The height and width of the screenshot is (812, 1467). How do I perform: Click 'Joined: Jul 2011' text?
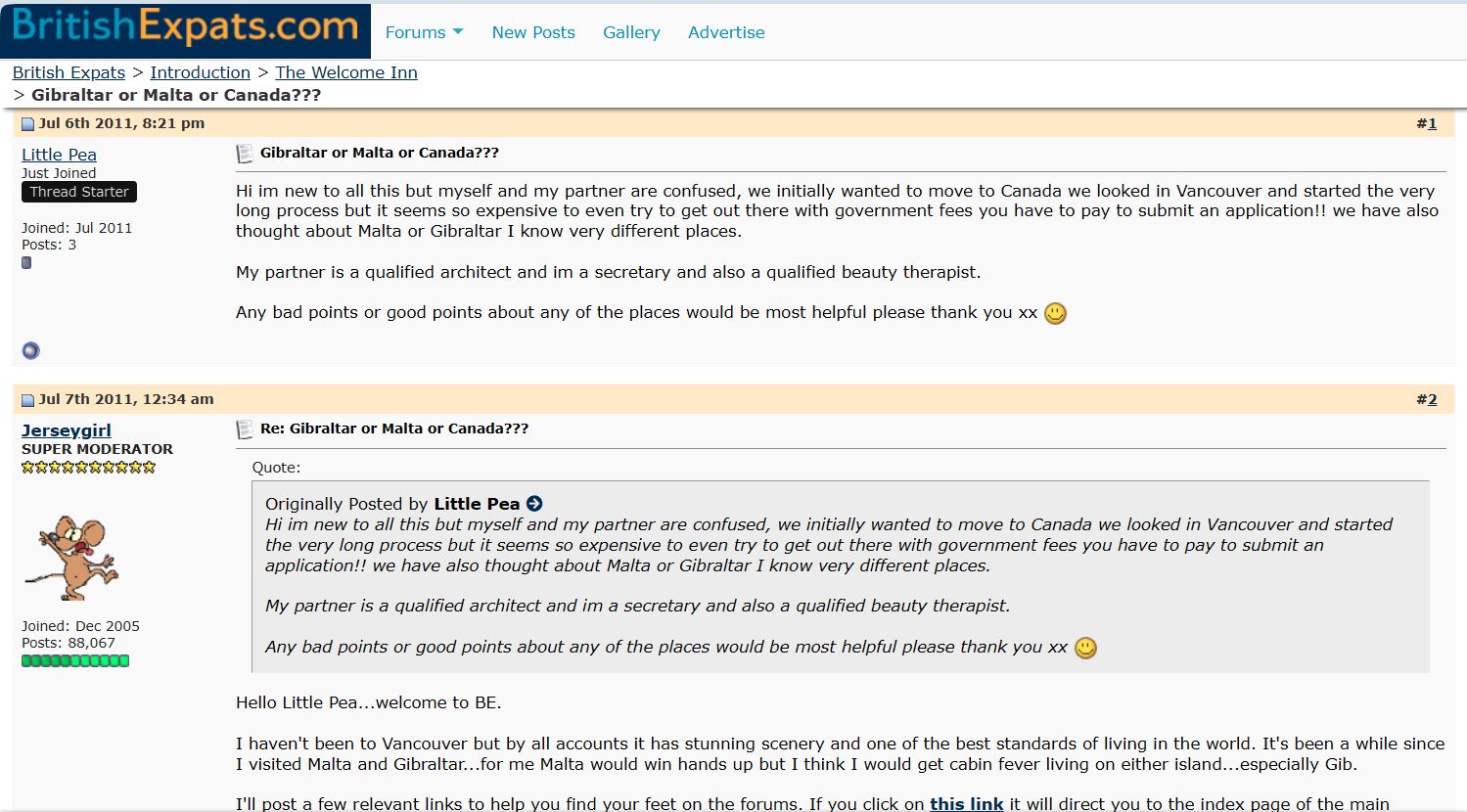76,228
